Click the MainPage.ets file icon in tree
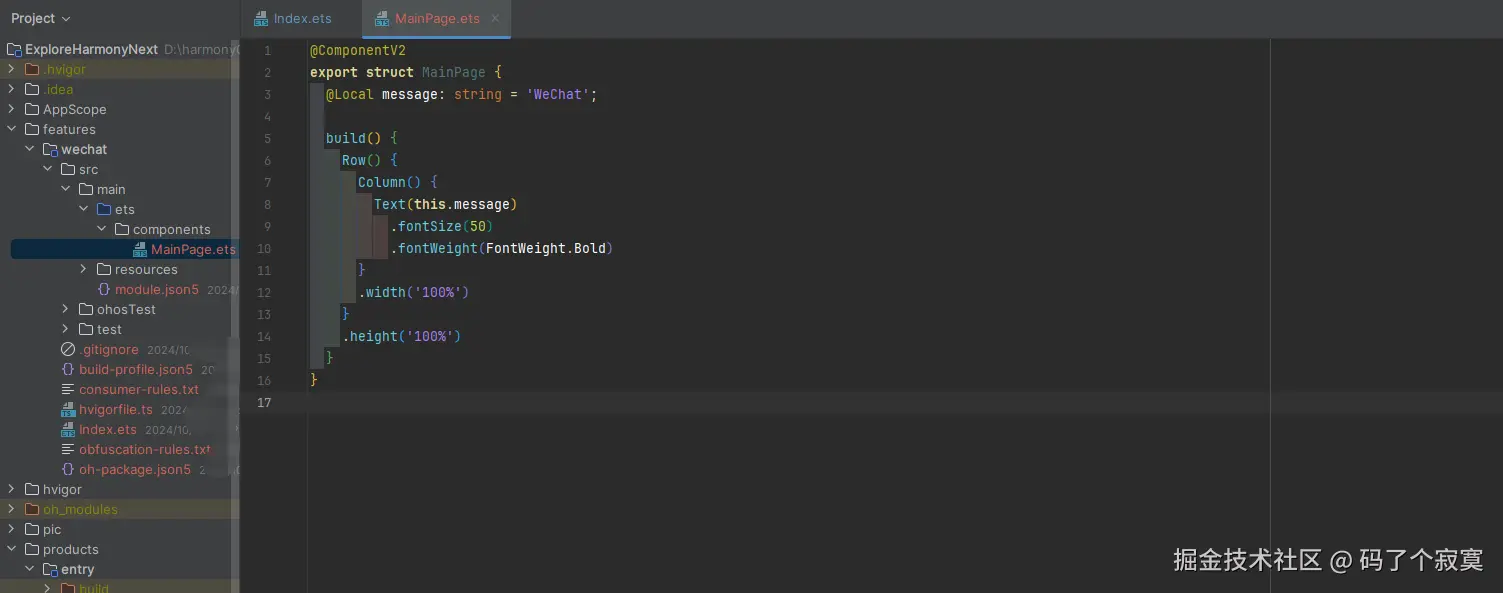Screen dimensions: 1503x593 pyautogui.click(x=140, y=249)
